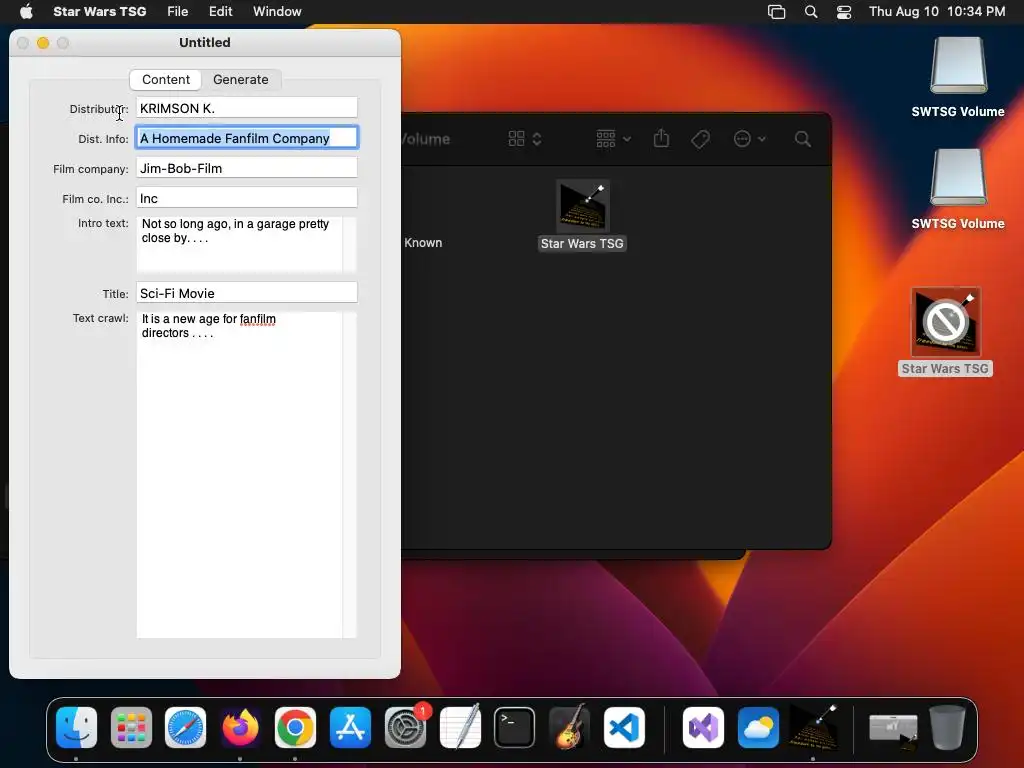Click the Finder share button
Screen dimensions: 1024x768
pos(662,138)
